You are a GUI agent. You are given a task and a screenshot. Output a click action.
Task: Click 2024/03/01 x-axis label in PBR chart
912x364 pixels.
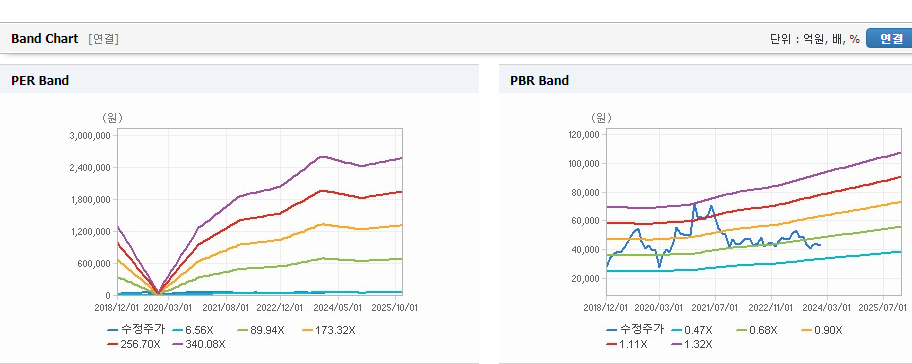pos(827,307)
